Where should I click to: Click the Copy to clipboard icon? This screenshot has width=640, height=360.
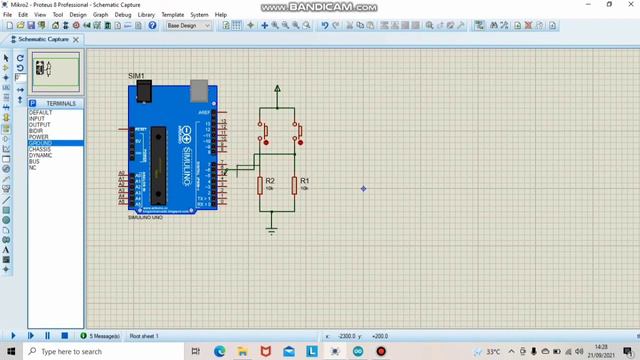[x=360, y=25]
